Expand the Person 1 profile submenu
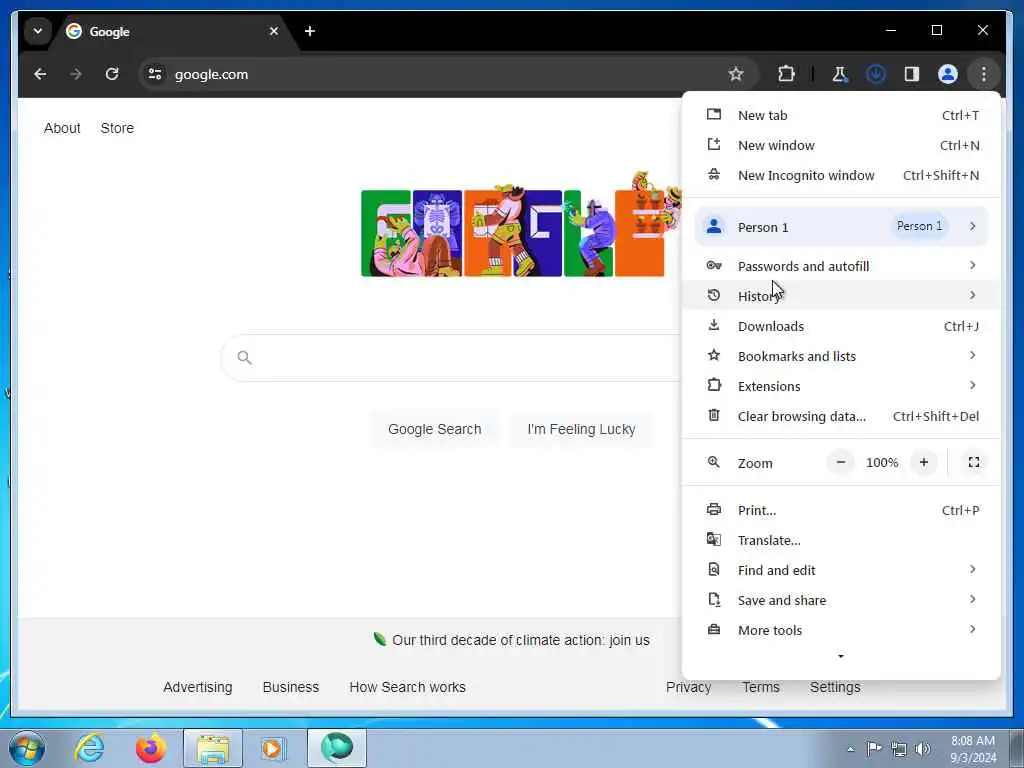The height and width of the screenshot is (768, 1024). click(841, 227)
